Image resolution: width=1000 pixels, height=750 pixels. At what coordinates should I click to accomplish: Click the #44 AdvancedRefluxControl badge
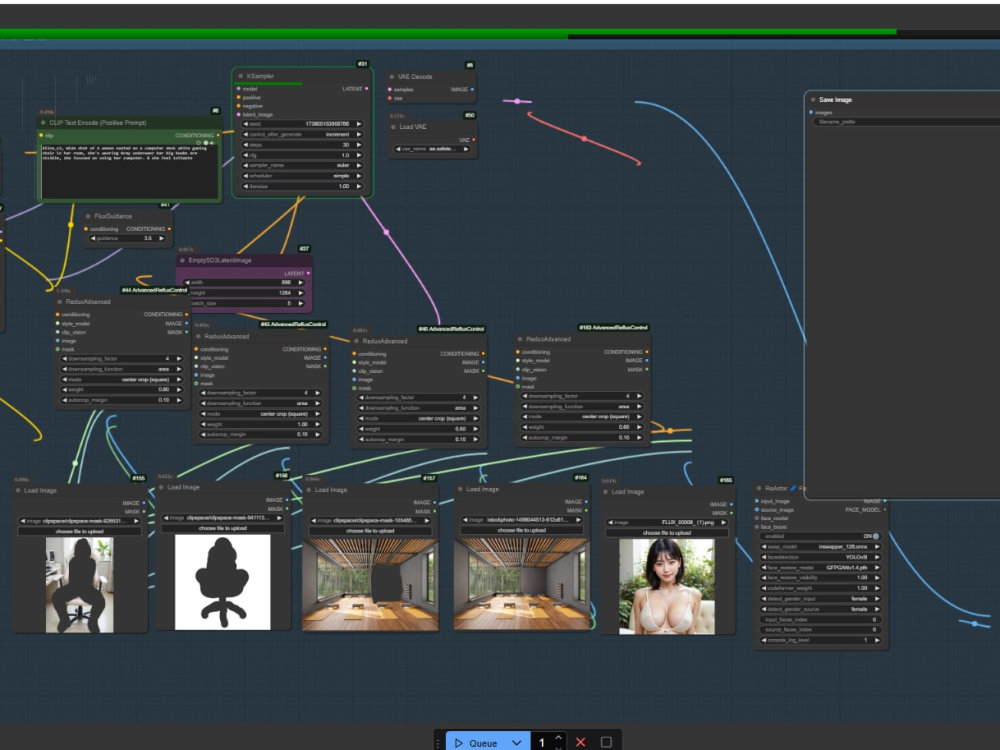pos(155,290)
